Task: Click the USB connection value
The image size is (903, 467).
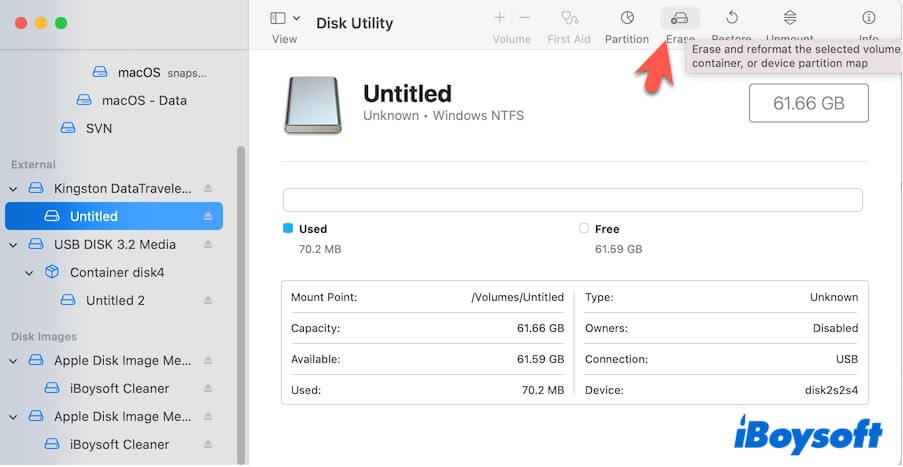Action: [x=847, y=359]
